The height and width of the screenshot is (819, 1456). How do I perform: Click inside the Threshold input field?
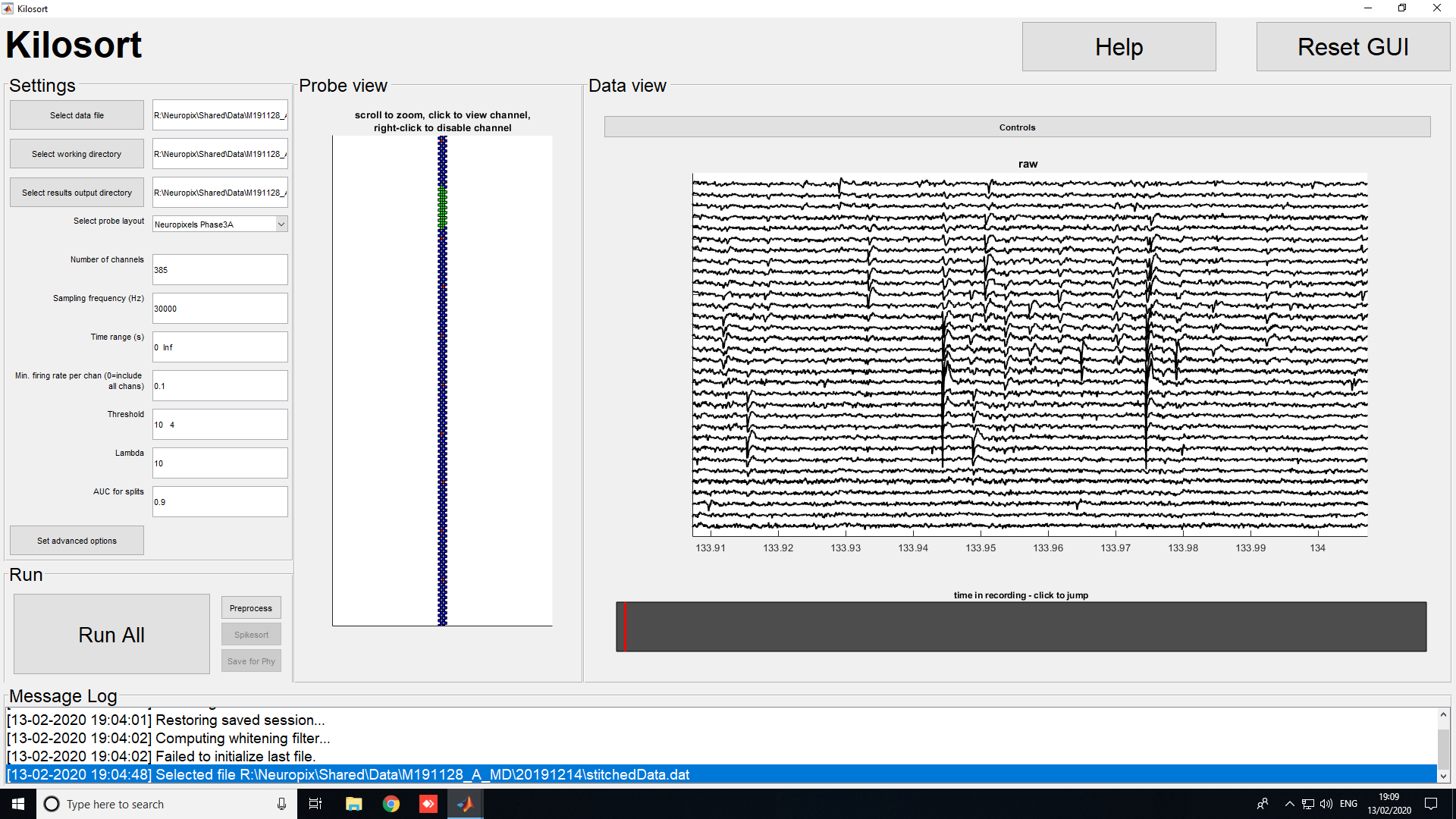(x=219, y=424)
